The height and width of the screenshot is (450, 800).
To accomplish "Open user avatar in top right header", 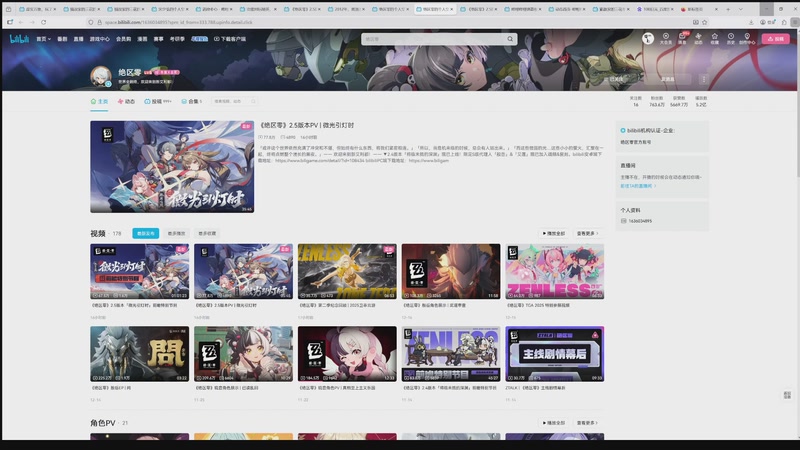I will 647,38.
